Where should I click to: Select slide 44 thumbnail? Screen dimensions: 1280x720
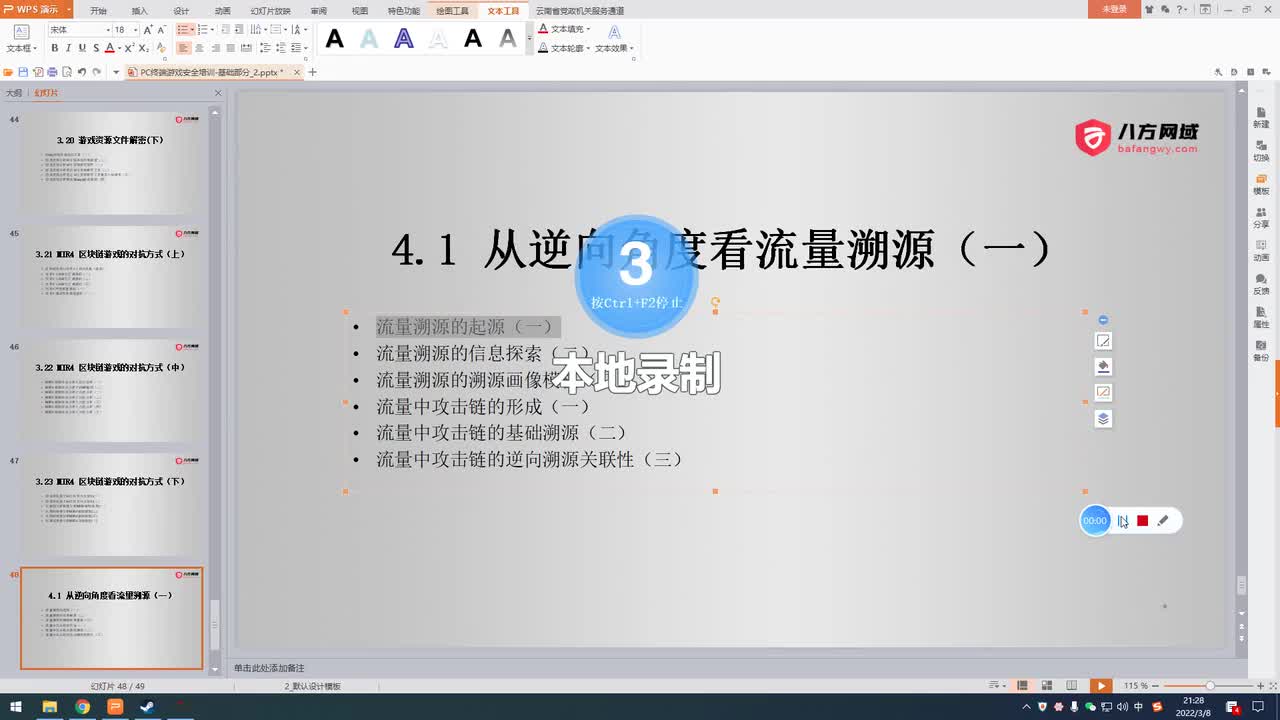click(111, 162)
